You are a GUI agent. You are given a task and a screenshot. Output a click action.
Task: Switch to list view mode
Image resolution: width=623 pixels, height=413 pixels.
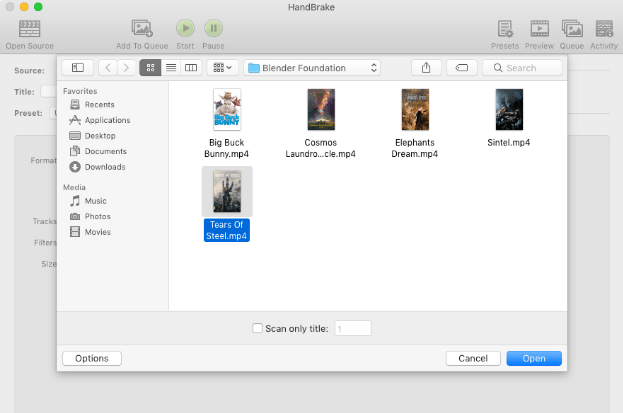point(170,68)
